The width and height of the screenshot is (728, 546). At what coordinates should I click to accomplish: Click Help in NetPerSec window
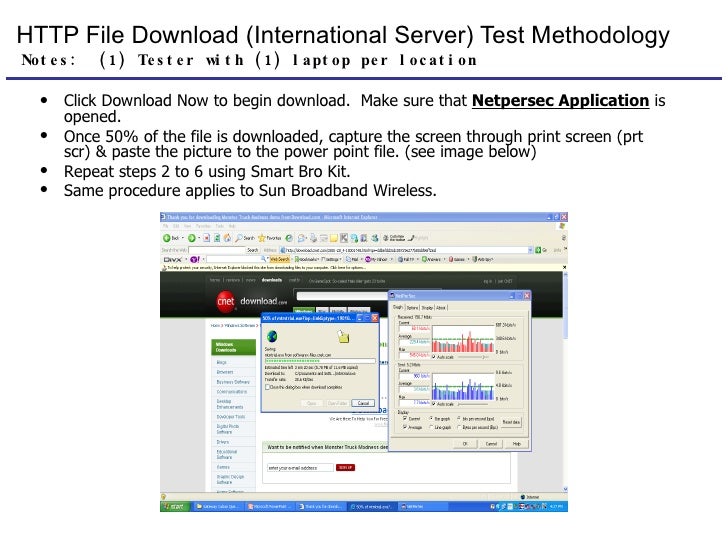click(517, 444)
